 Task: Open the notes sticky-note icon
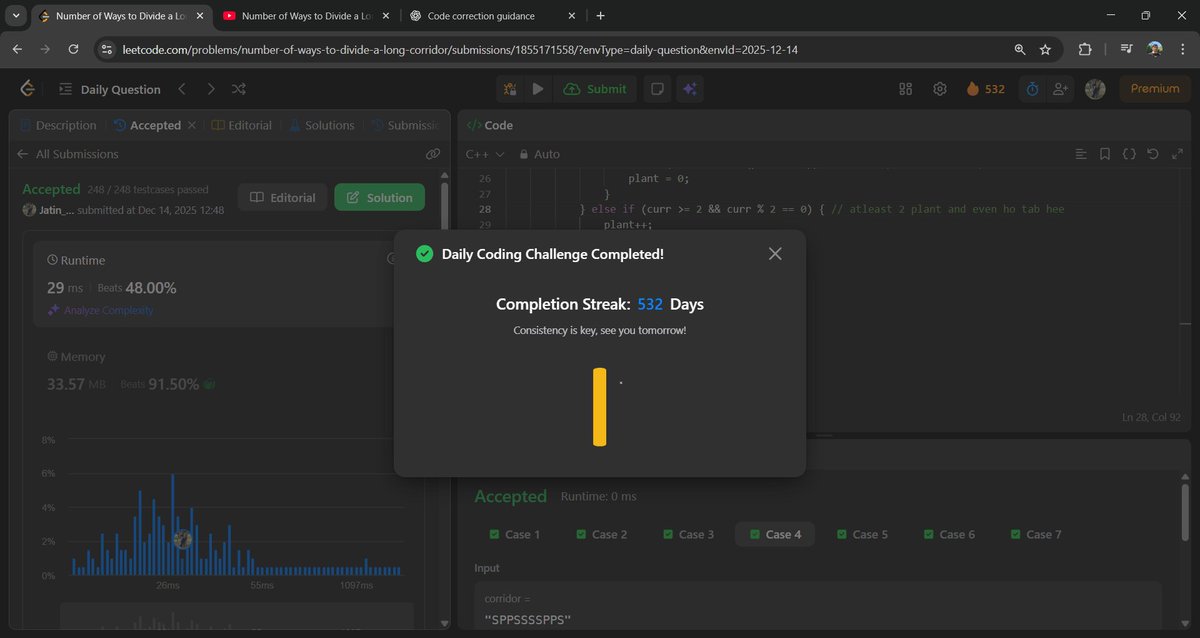(x=657, y=89)
